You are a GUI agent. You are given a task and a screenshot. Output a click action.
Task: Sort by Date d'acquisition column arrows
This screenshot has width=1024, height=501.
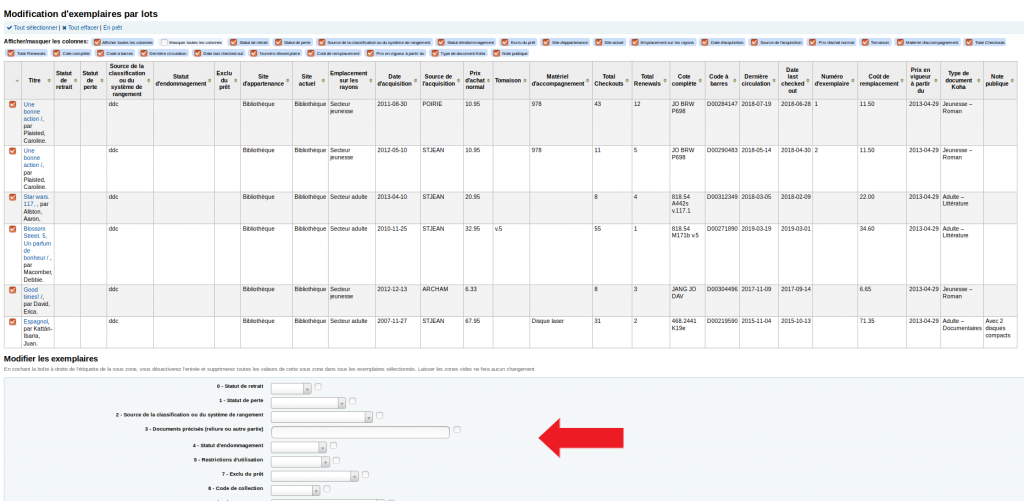click(416, 80)
